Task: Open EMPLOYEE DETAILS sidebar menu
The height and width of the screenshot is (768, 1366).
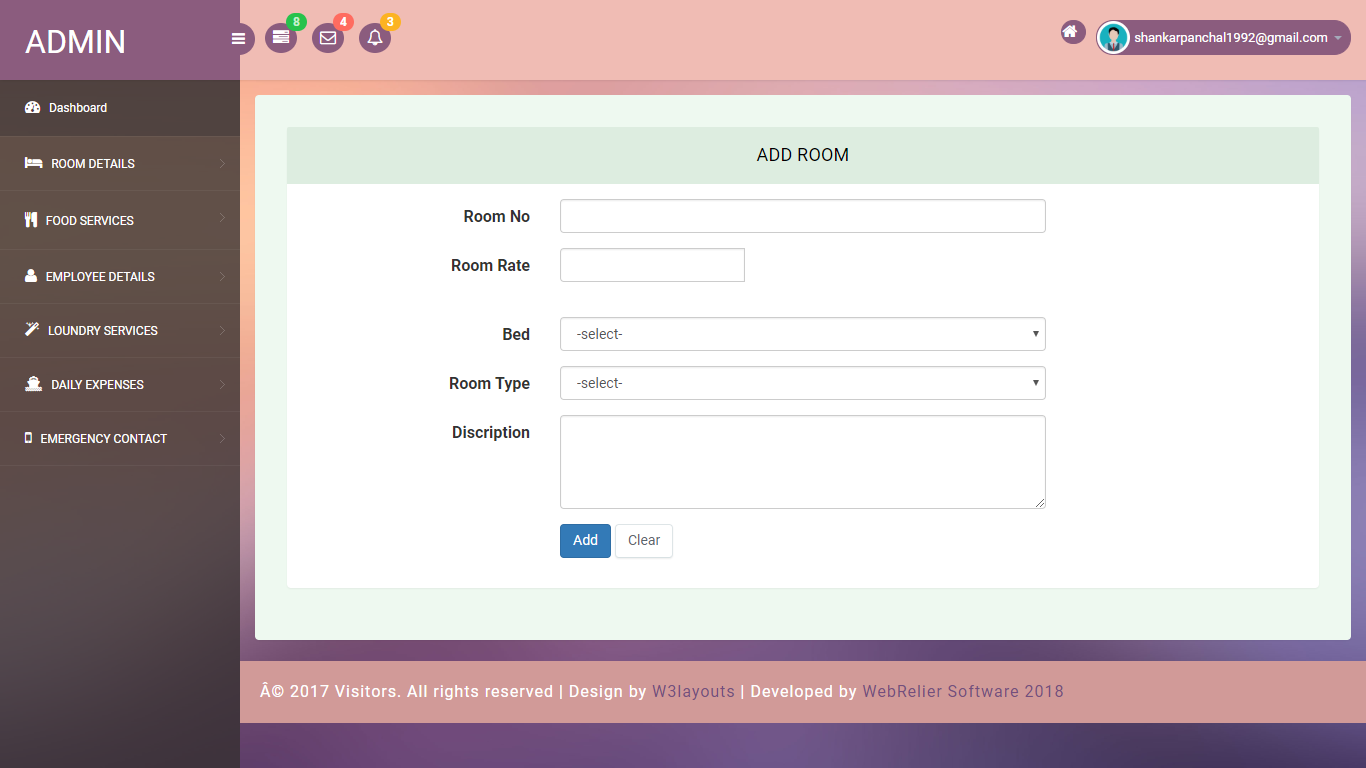Action: coord(120,277)
